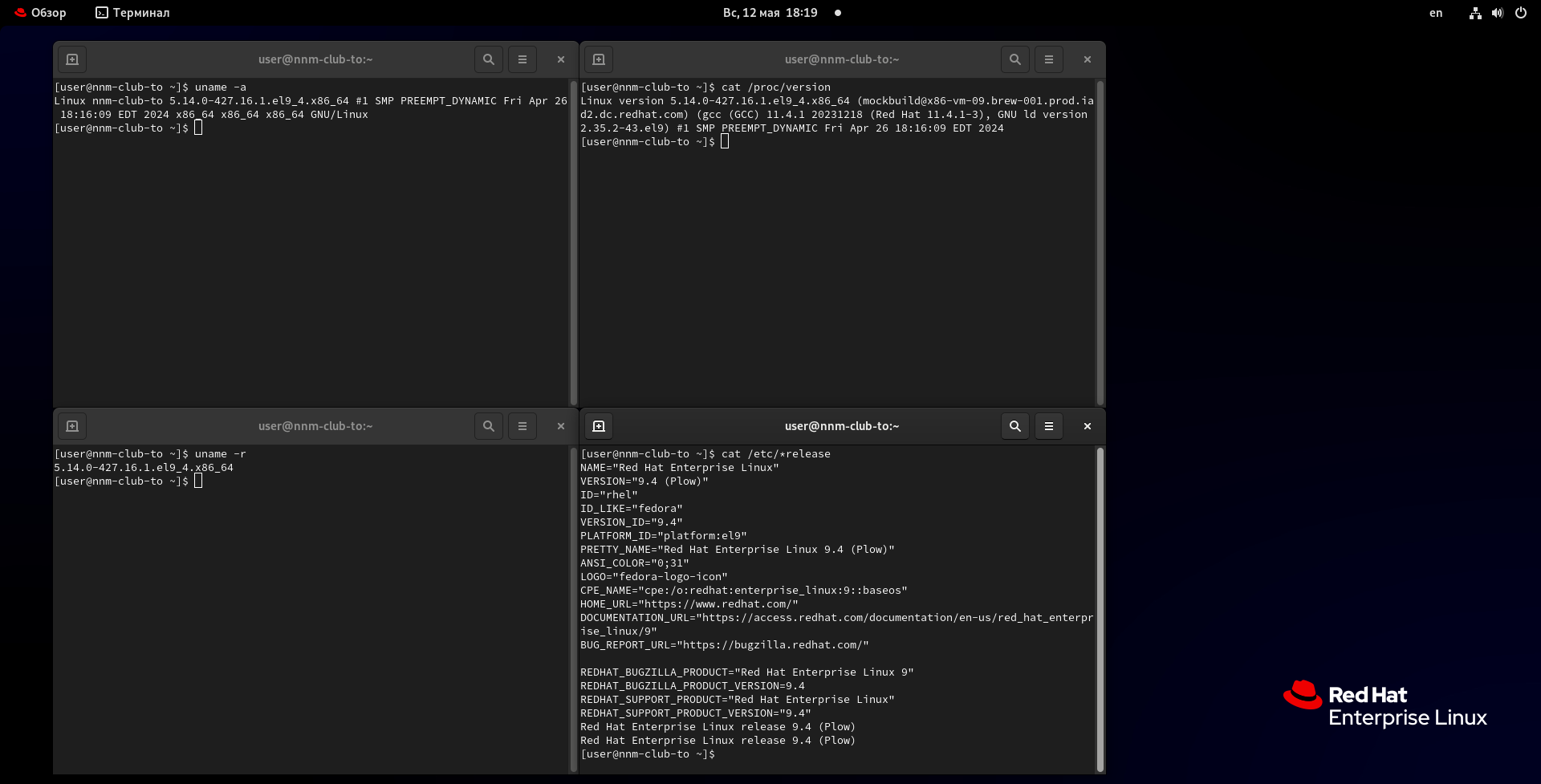The height and width of the screenshot is (784, 1541).
Task: Open the clock calendar showing 18:19
Action: pos(770,13)
